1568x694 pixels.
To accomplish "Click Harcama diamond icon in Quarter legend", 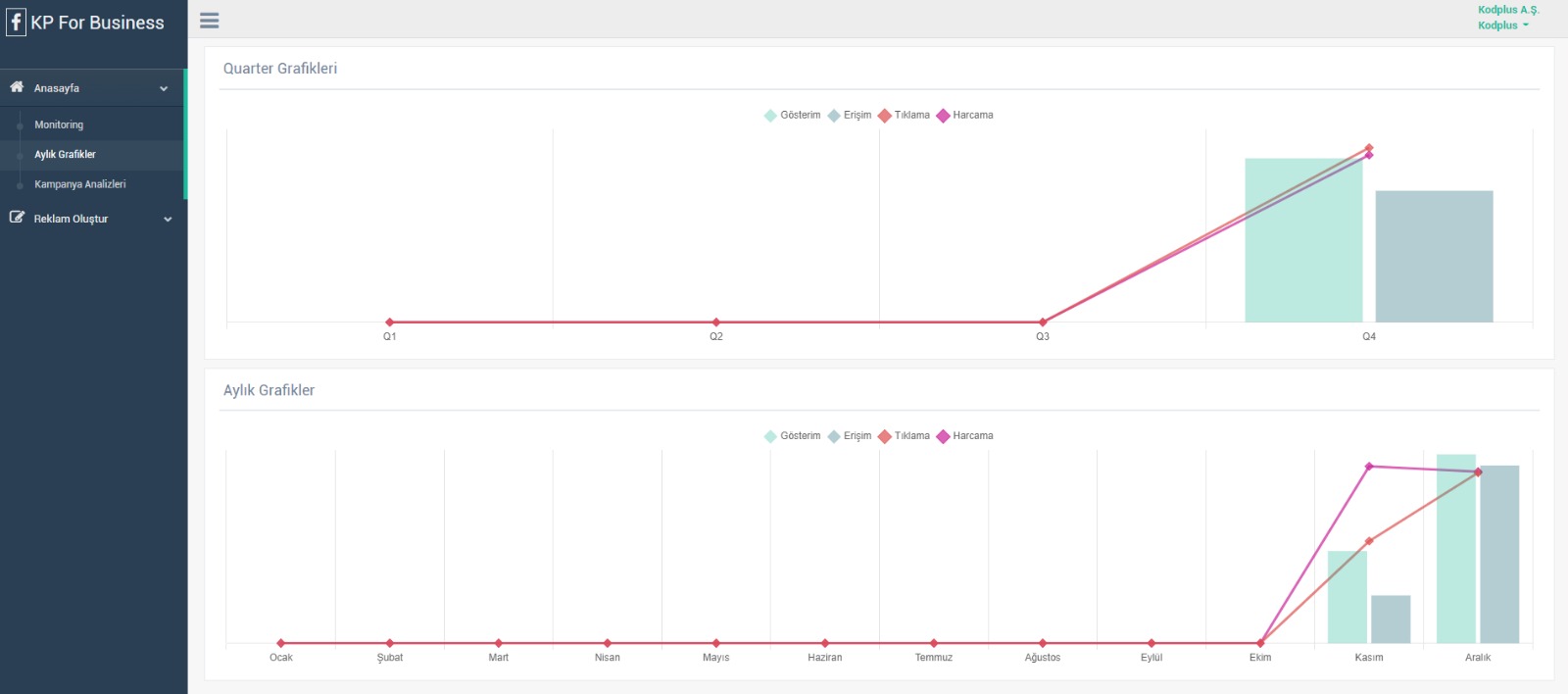I will (x=943, y=116).
